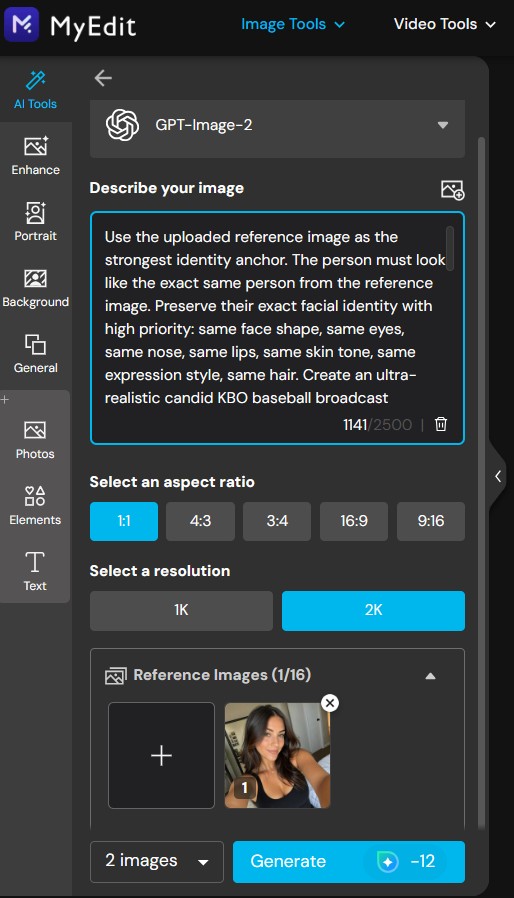Open the GPT-Image-2 model dropdown
This screenshot has height=898, width=514.
coord(277,125)
